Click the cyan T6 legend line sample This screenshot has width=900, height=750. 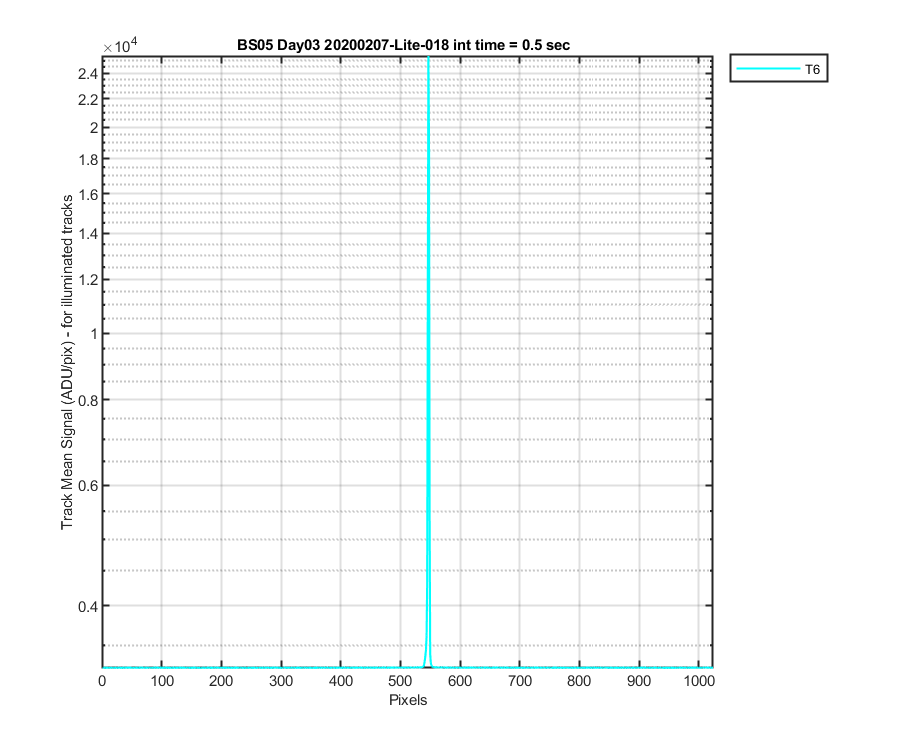coord(768,69)
